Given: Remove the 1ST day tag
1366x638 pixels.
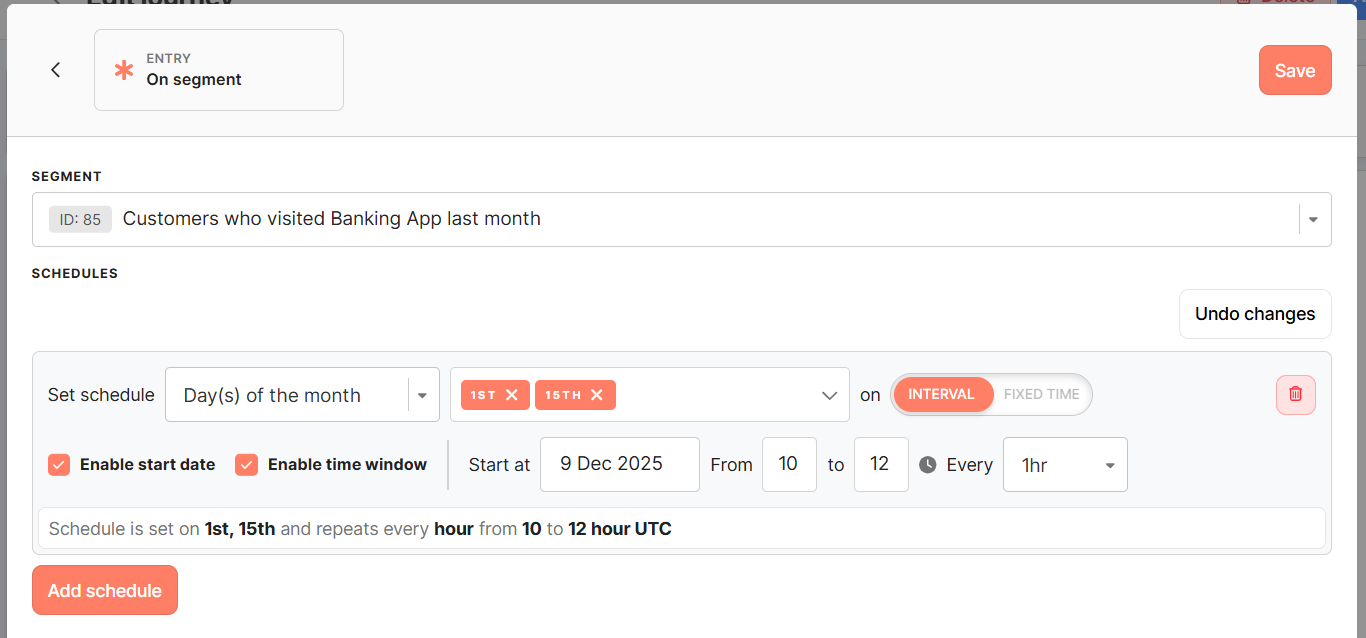Looking at the screenshot, I should coord(512,395).
